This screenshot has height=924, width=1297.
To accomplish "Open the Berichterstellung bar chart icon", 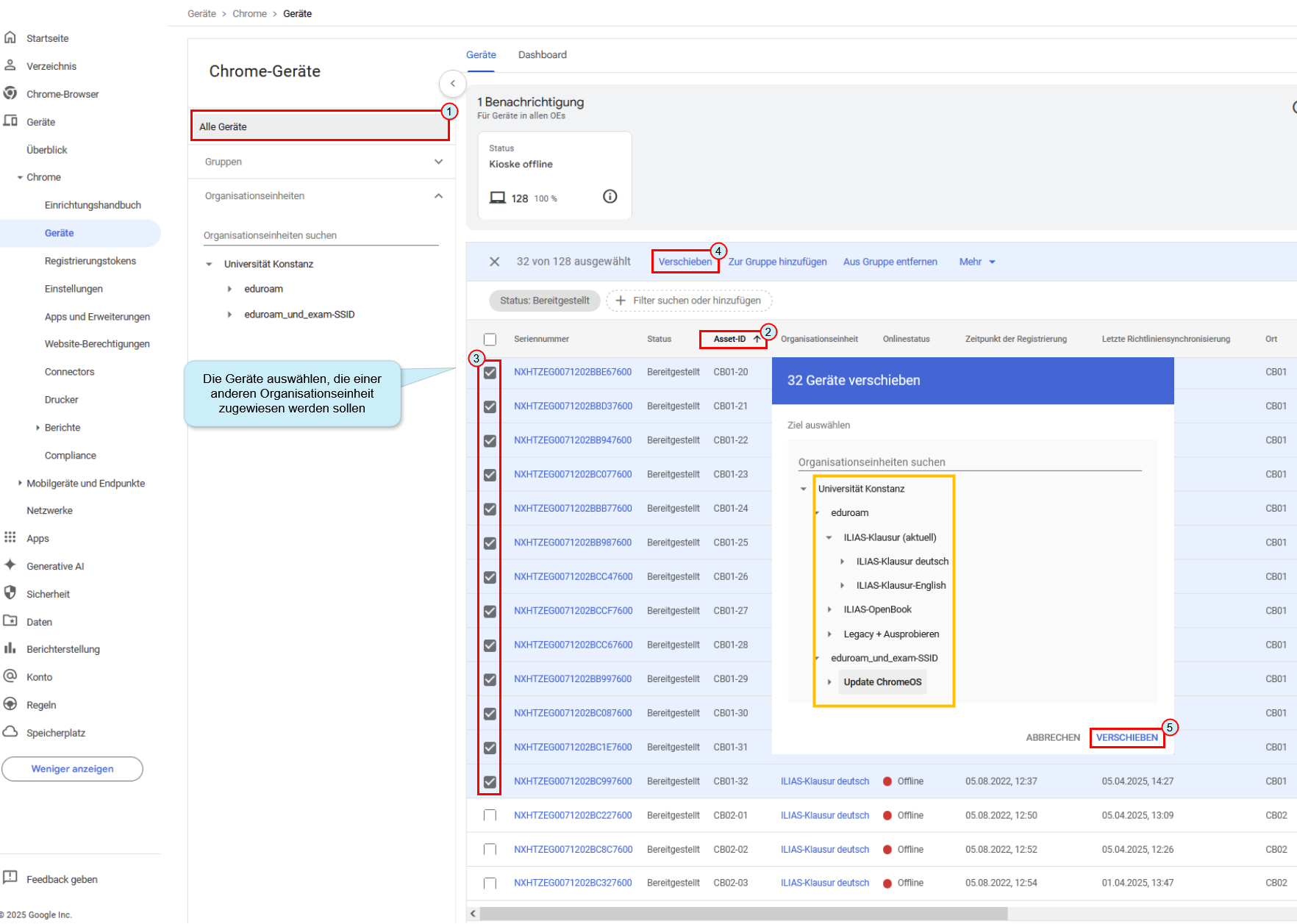I will 10,648.
